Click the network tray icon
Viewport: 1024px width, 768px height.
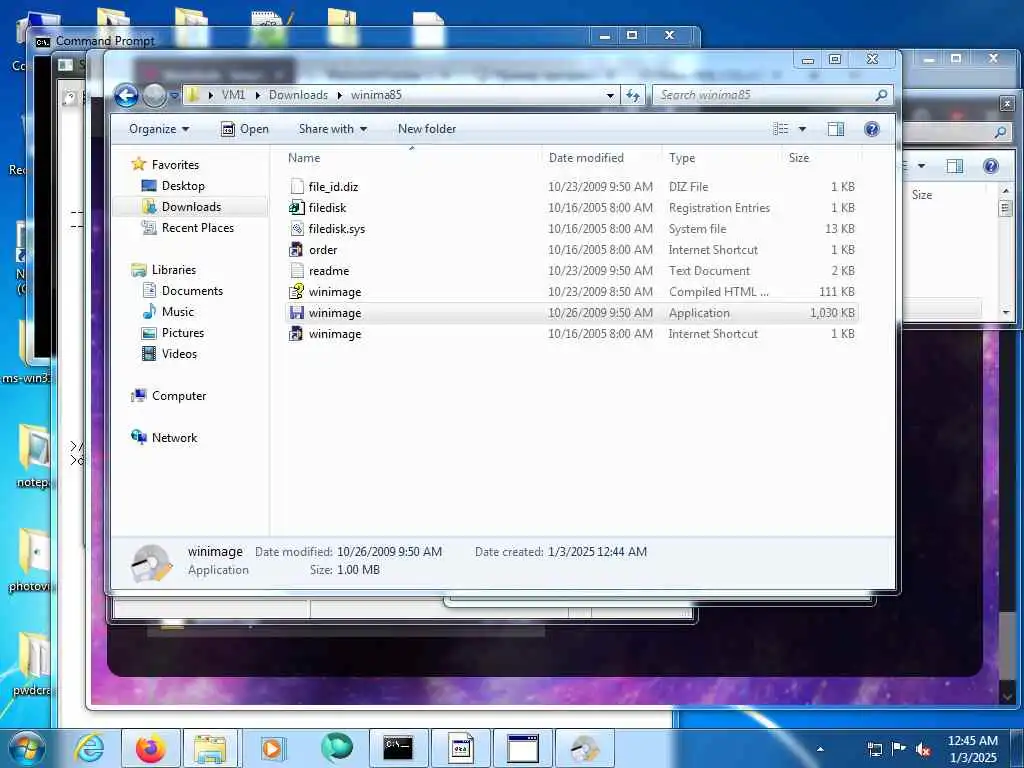pyautogui.click(x=874, y=749)
